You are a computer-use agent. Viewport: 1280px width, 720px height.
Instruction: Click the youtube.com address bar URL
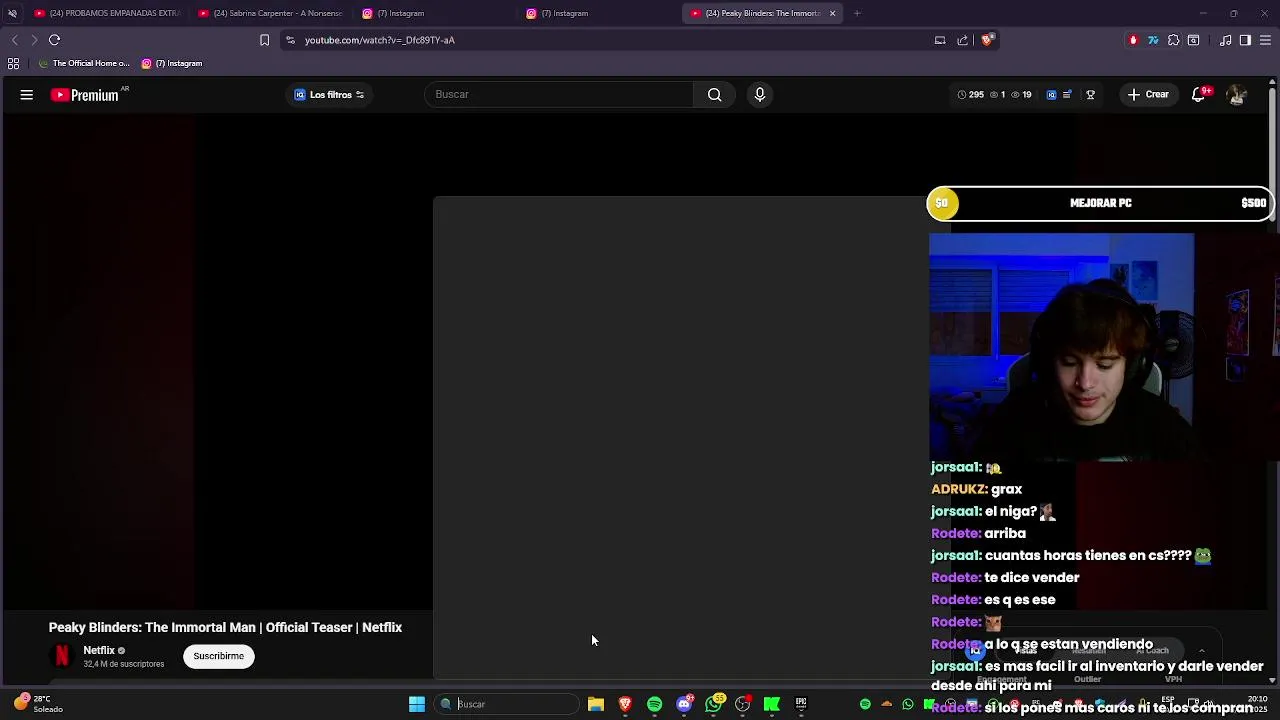pos(380,40)
